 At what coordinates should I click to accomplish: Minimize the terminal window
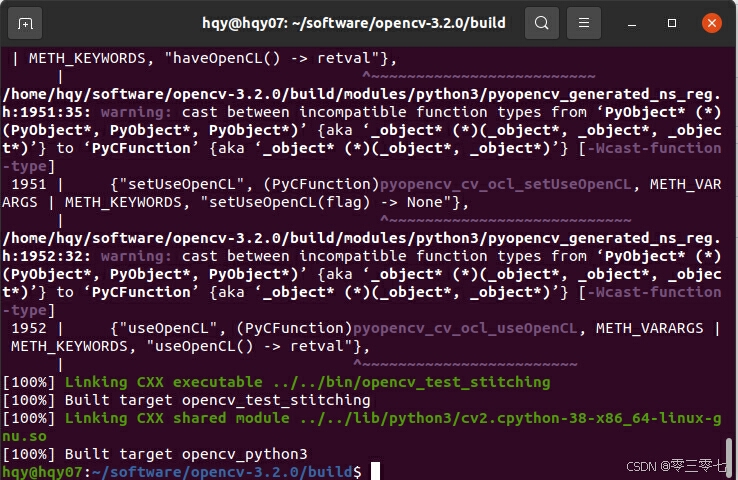(x=632, y=24)
